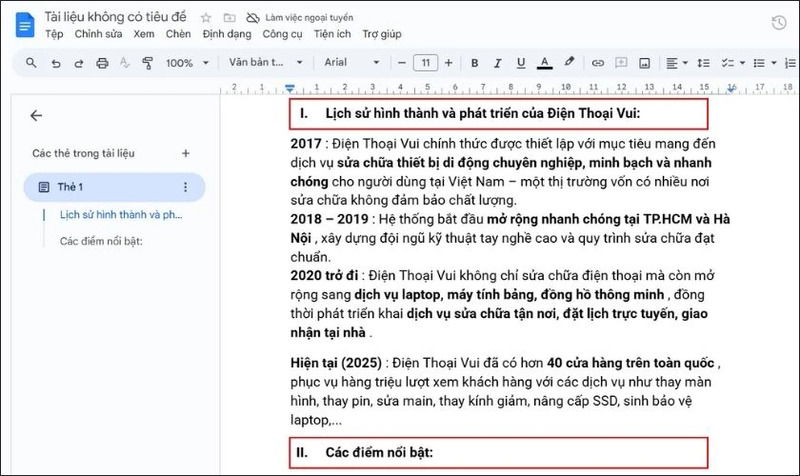Open version history clock icon
The width and height of the screenshot is (800, 476).
pos(778,22)
